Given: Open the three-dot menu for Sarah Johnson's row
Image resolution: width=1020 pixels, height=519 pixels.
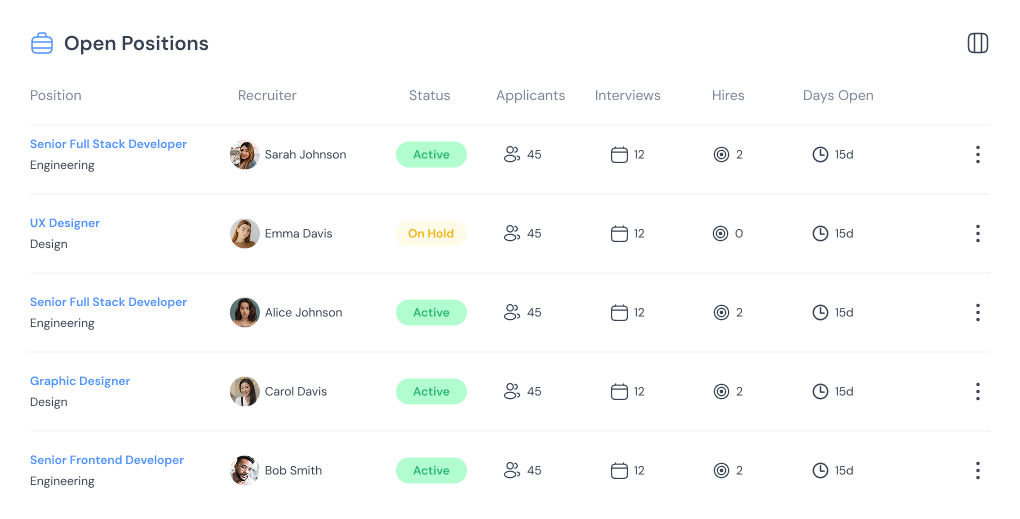Looking at the screenshot, I should click(978, 154).
